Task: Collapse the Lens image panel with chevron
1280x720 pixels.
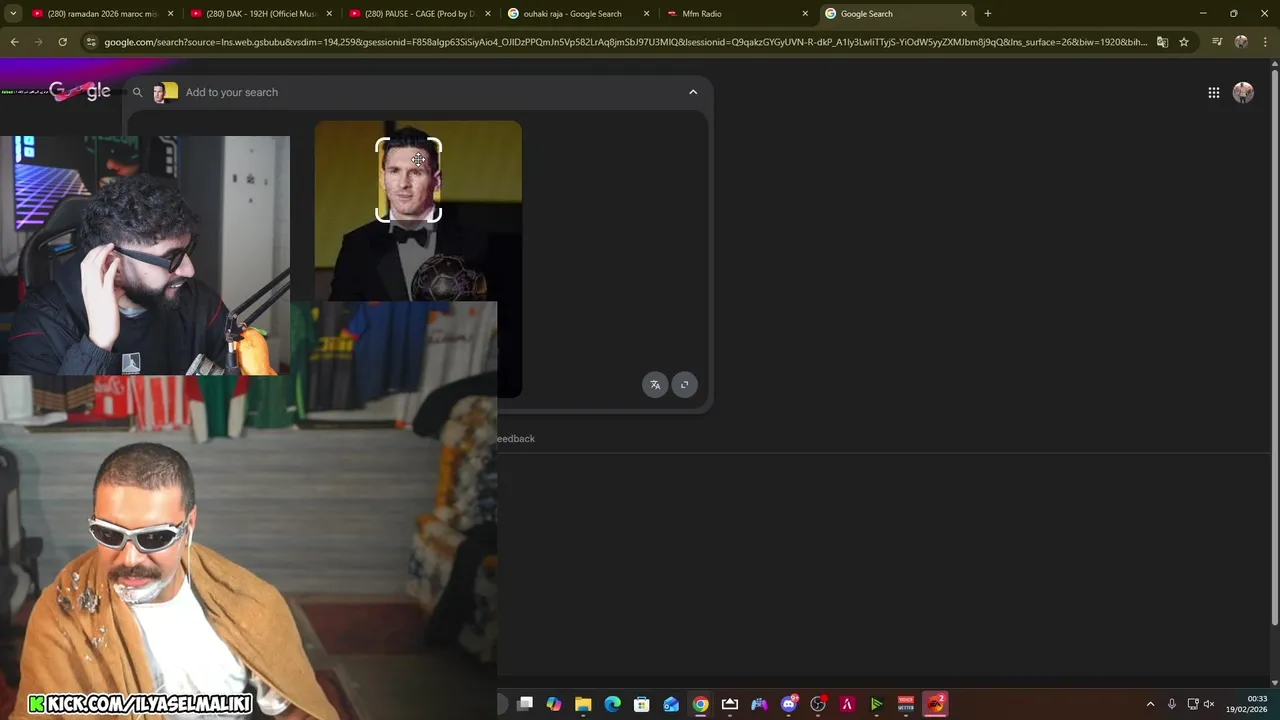Action: (x=693, y=92)
